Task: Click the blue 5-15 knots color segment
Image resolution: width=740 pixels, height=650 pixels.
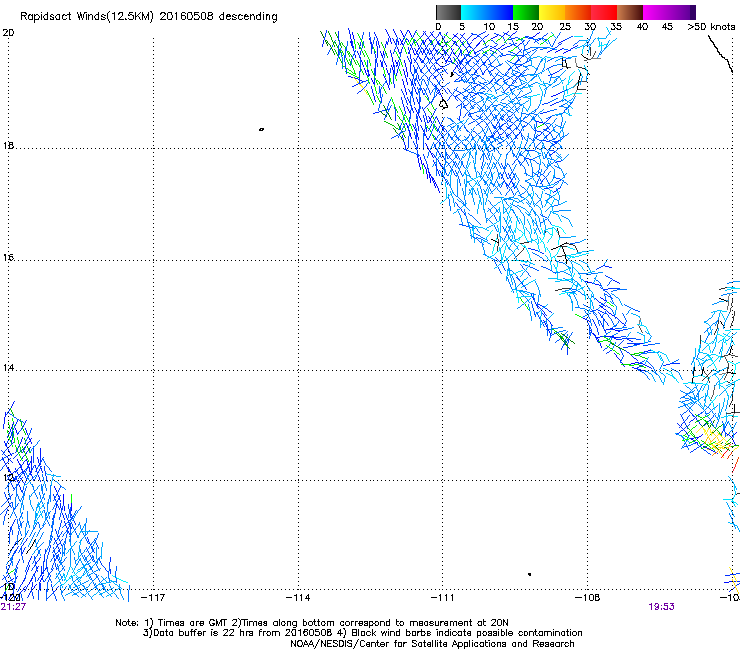Action: [x=487, y=12]
